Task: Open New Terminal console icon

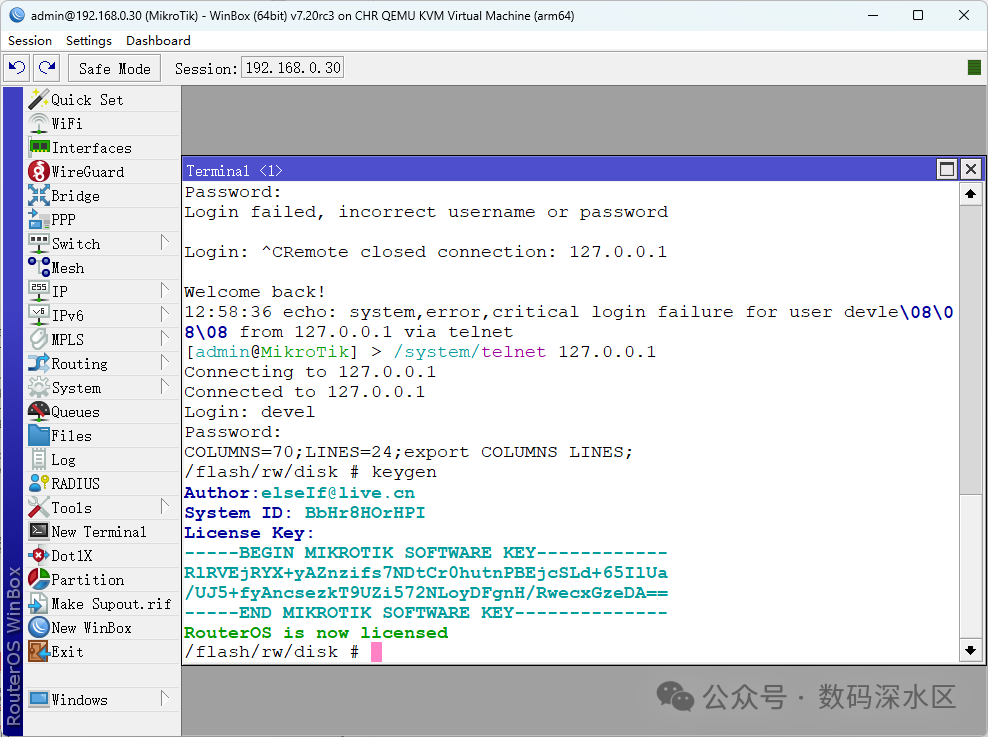Action: (38, 531)
